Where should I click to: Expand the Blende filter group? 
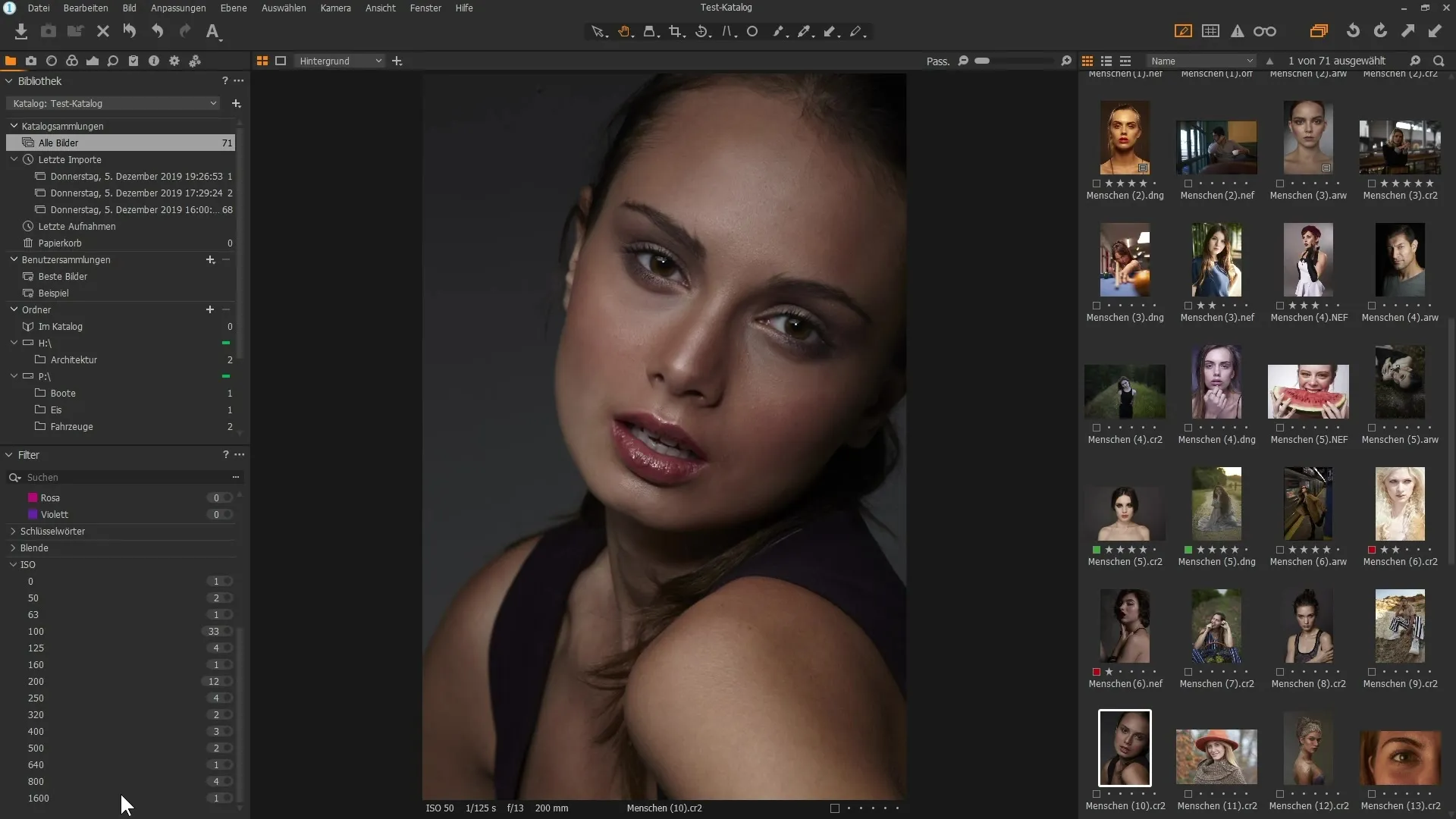pos(13,548)
